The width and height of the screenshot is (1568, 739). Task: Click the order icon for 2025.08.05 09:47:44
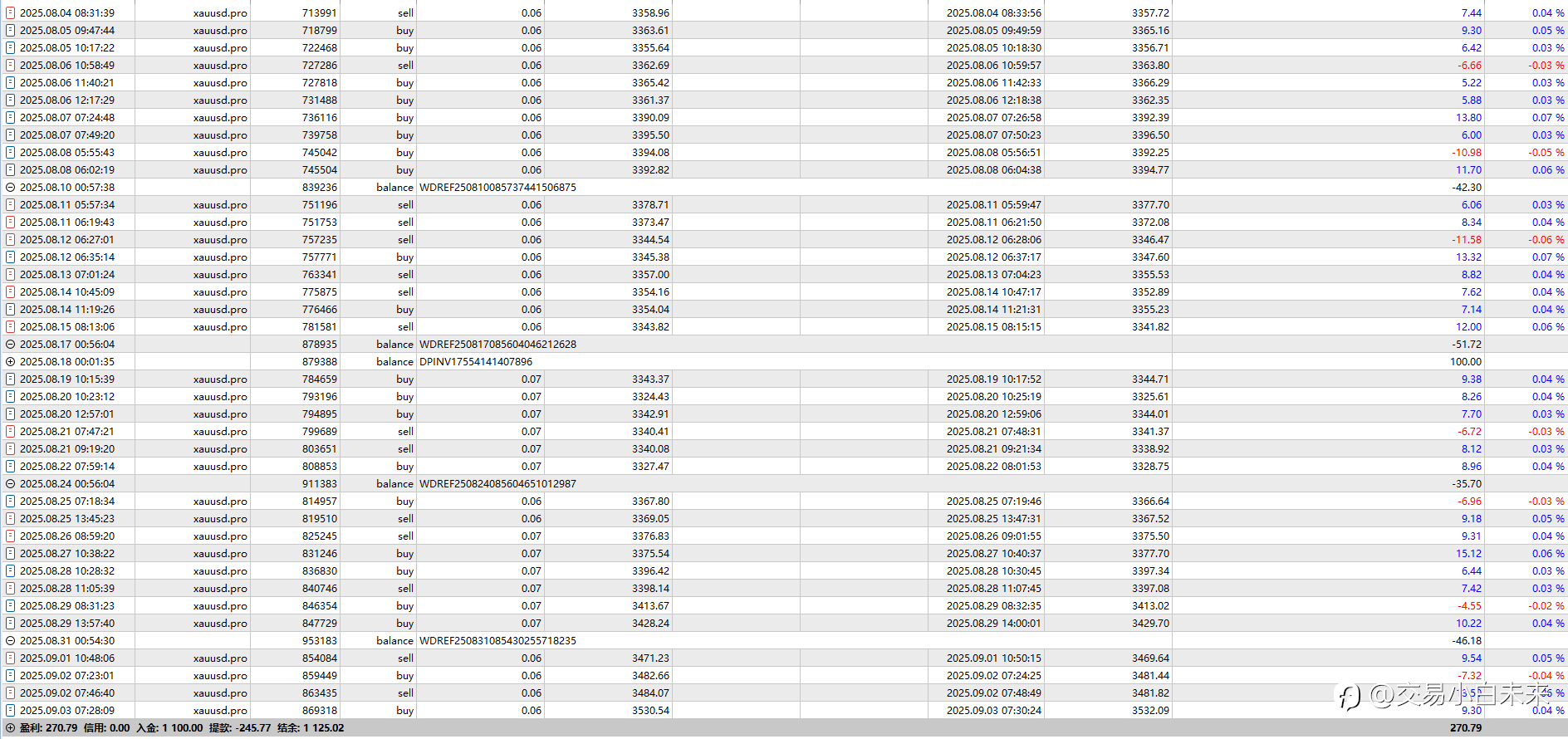pyautogui.click(x=11, y=30)
